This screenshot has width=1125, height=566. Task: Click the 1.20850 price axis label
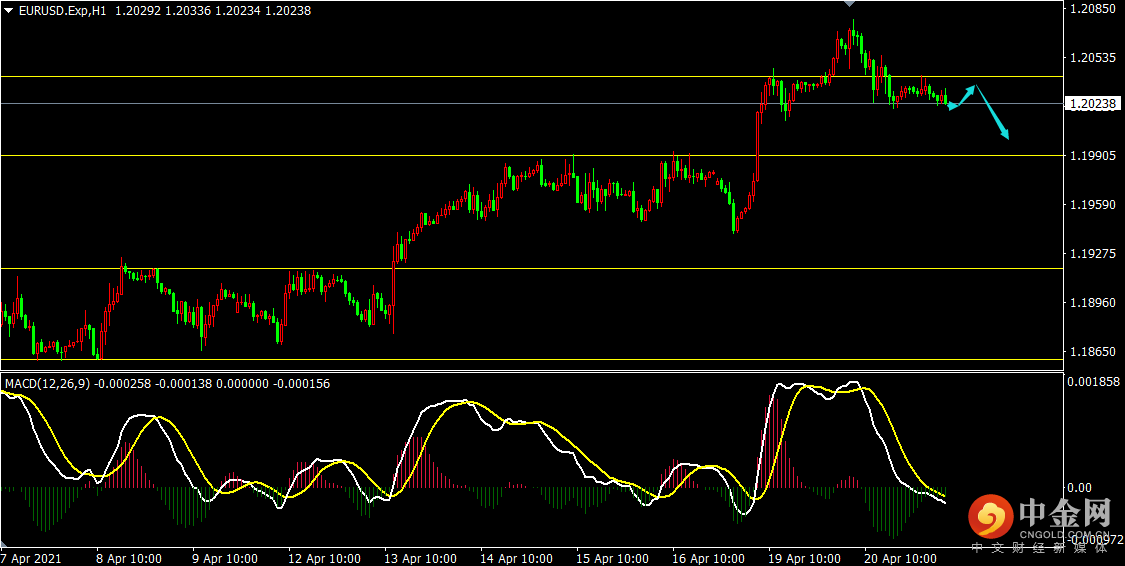pos(1093,9)
